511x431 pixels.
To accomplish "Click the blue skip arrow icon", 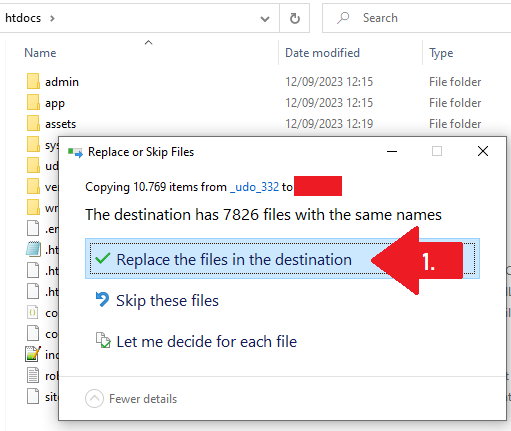I will (x=102, y=300).
